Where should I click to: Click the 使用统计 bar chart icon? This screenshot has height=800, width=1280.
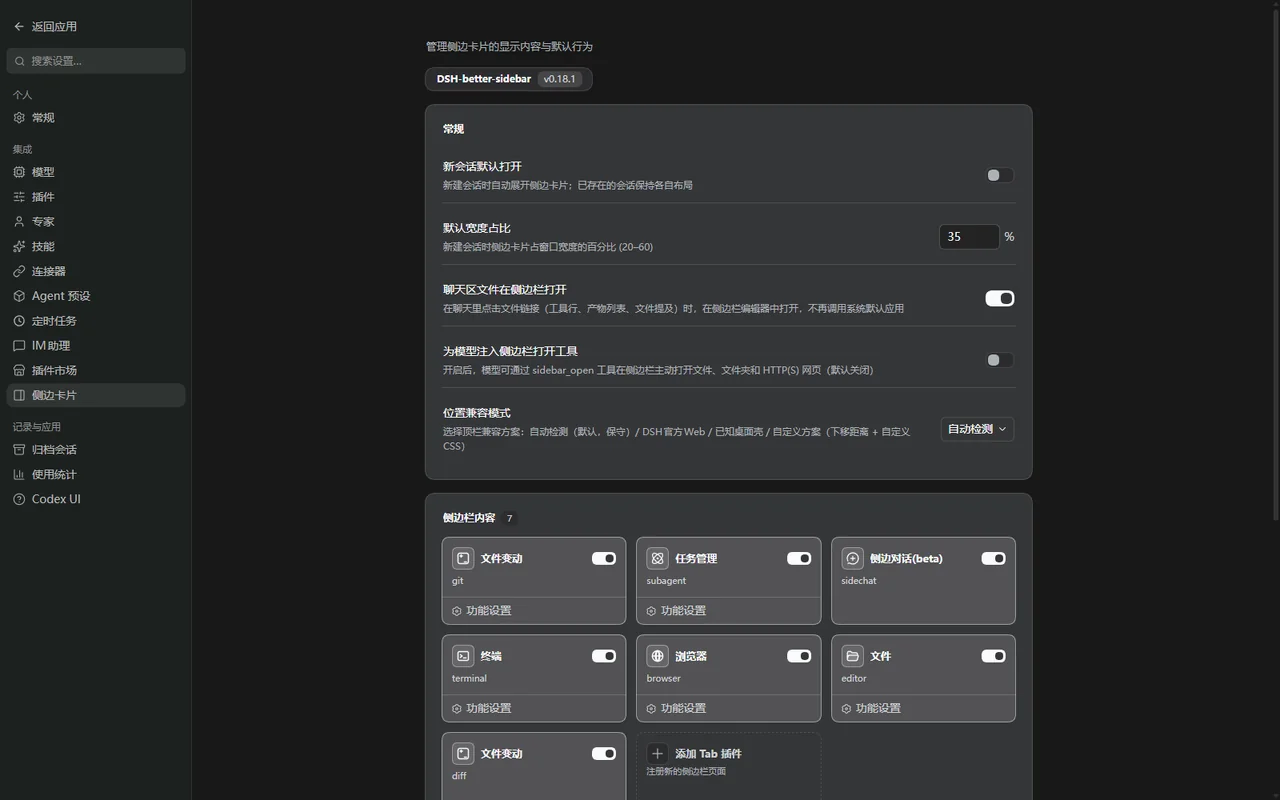[x=19, y=474]
